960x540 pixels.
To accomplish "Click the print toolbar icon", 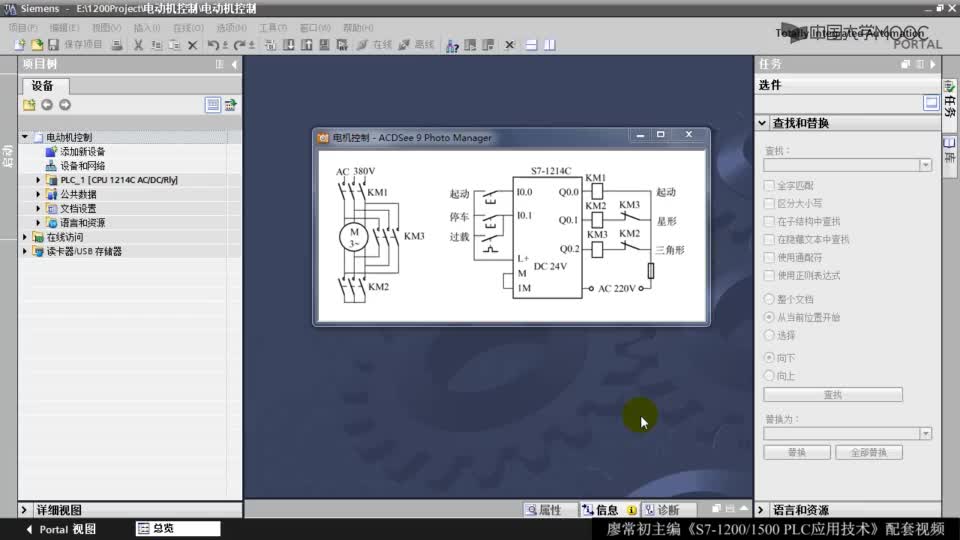I will click(116, 45).
